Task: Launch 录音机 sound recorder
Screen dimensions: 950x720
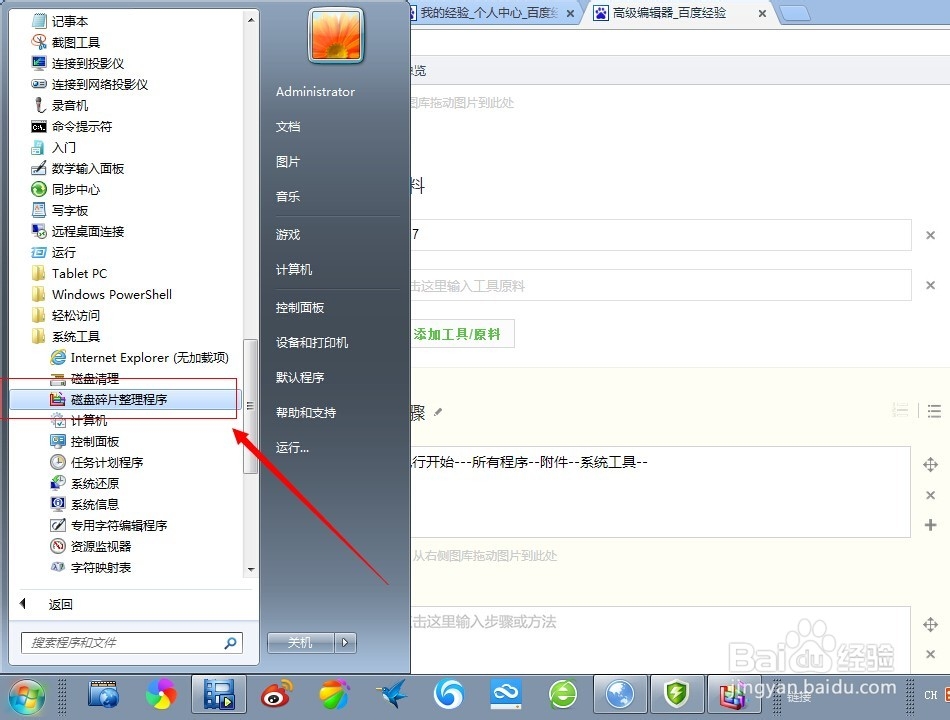Action: [59, 105]
